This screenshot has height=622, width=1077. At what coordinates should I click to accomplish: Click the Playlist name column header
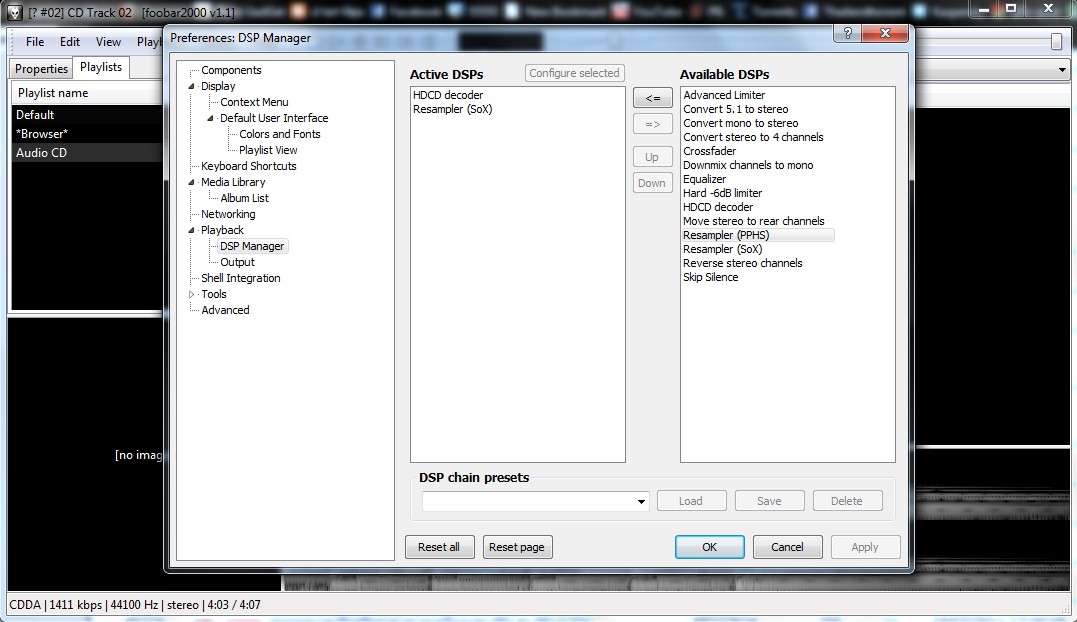(87, 93)
